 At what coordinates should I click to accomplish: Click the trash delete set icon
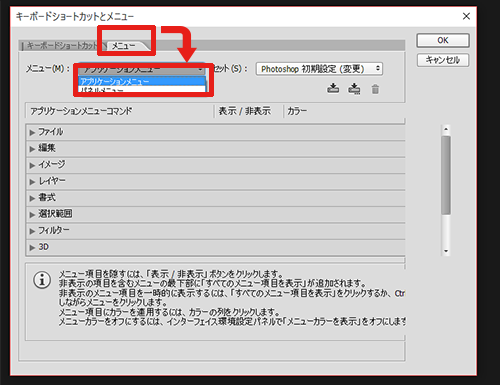(375, 89)
